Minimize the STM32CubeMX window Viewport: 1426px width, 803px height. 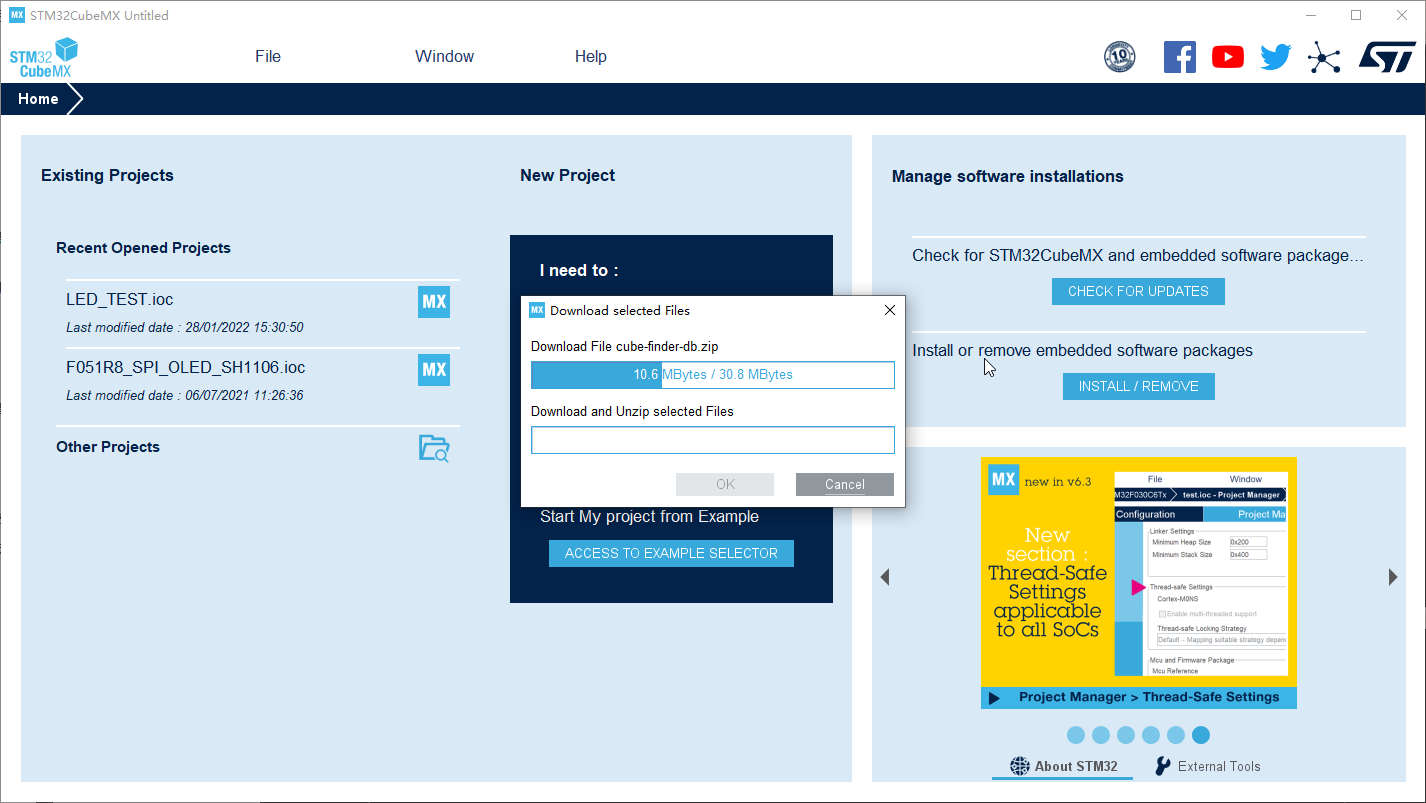1310,15
